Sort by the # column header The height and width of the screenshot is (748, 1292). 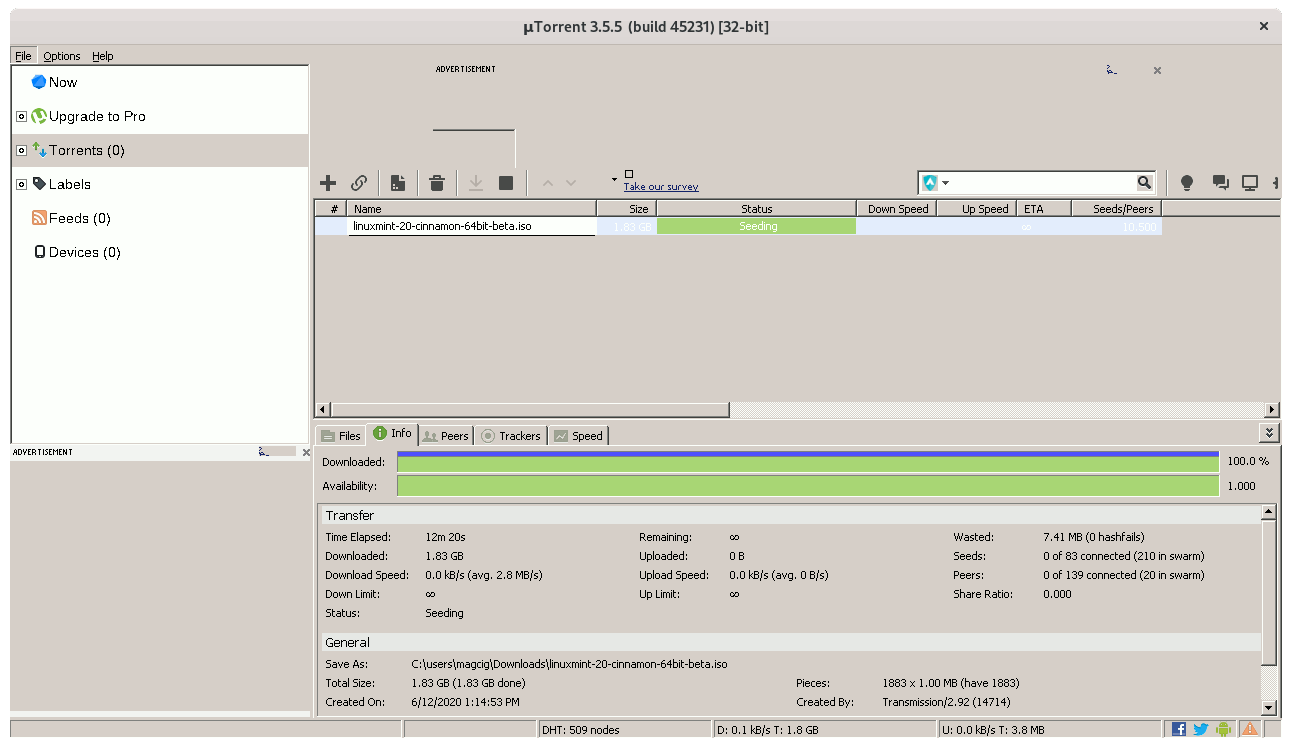(x=331, y=209)
